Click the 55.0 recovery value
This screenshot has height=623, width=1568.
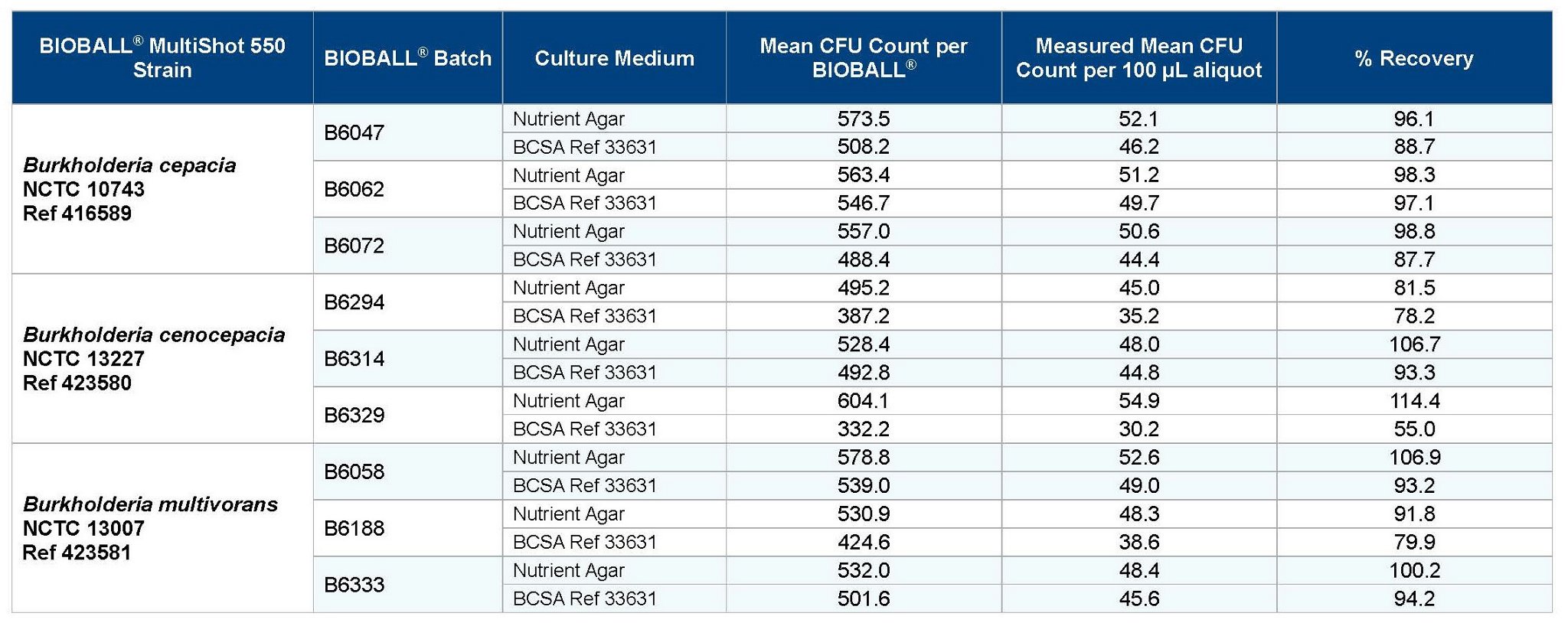[1414, 429]
